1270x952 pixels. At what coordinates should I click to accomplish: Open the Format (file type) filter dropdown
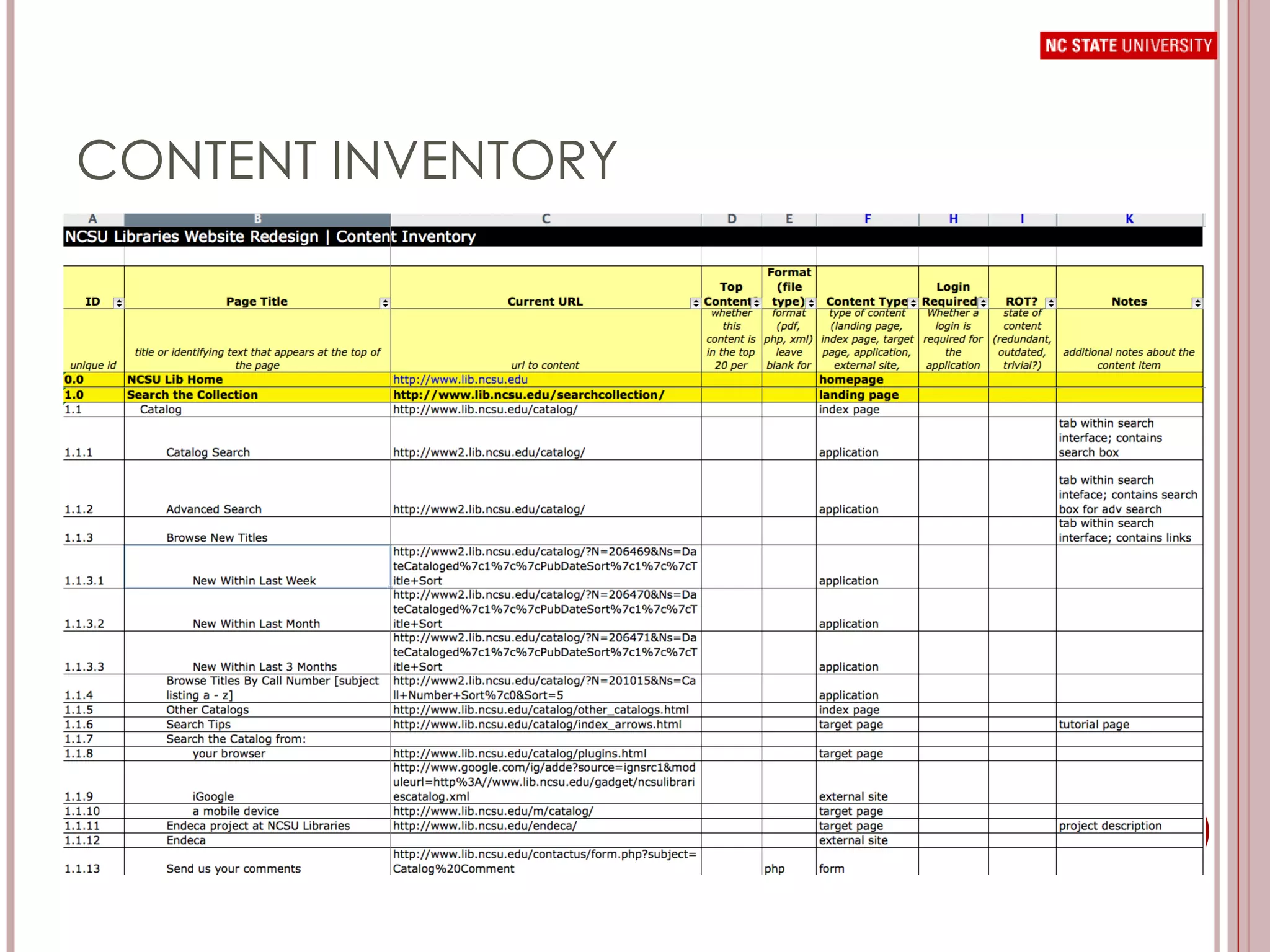click(x=810, y=302)
